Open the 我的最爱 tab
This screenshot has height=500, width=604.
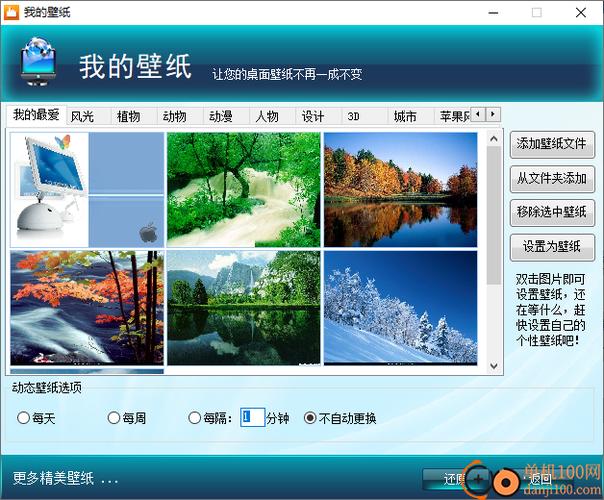point(36,114)
